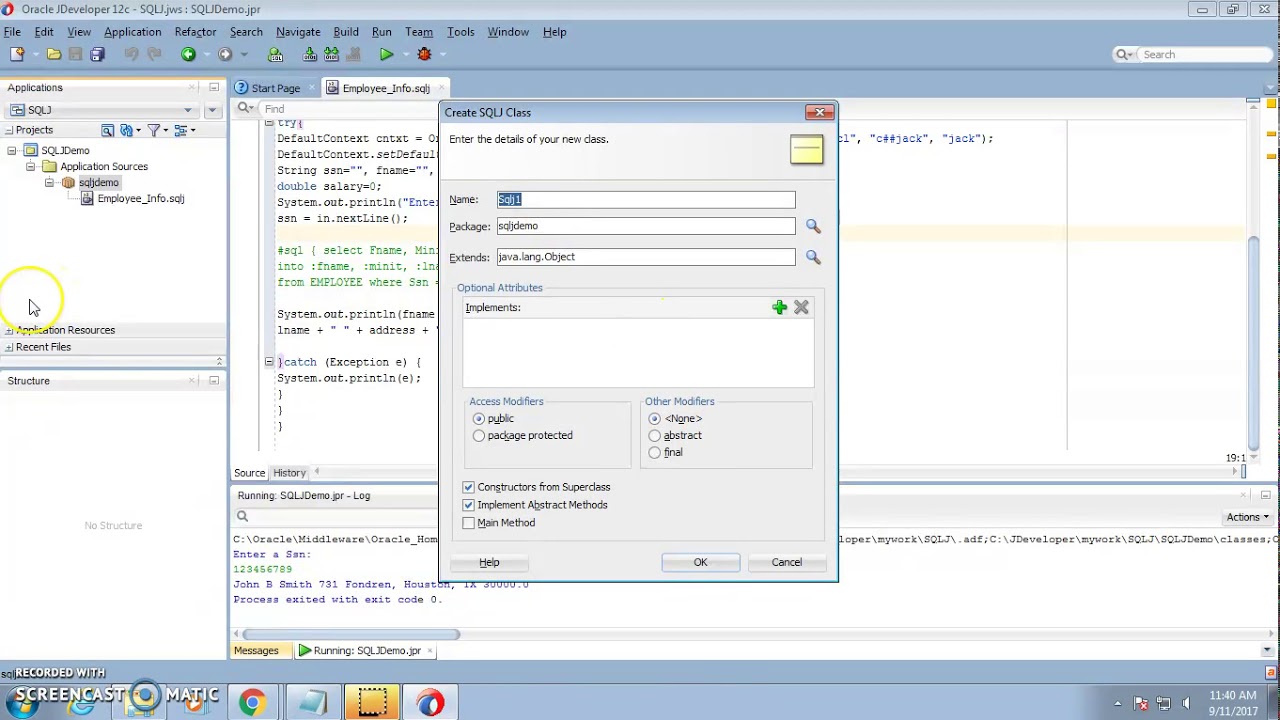Click the New file toolbar icon
Image resolution: width=1280 pixels, height=720 pixels.
(17, 54)
